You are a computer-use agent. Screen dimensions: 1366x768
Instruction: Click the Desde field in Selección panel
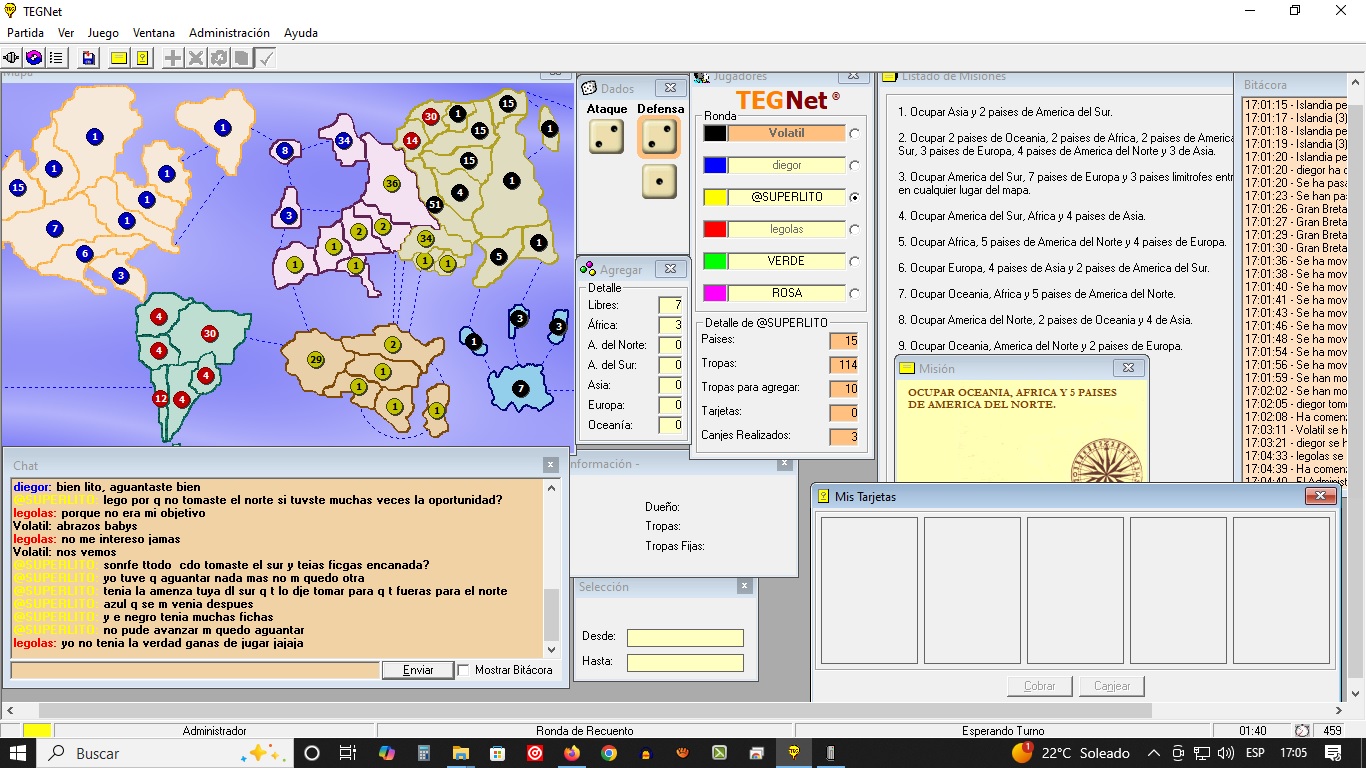[x=685, y=638]
